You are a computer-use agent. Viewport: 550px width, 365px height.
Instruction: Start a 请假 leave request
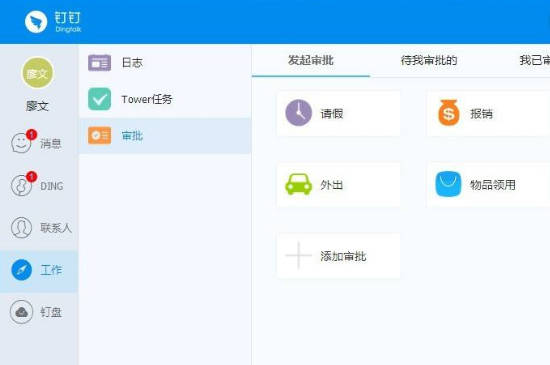[338, 113]
